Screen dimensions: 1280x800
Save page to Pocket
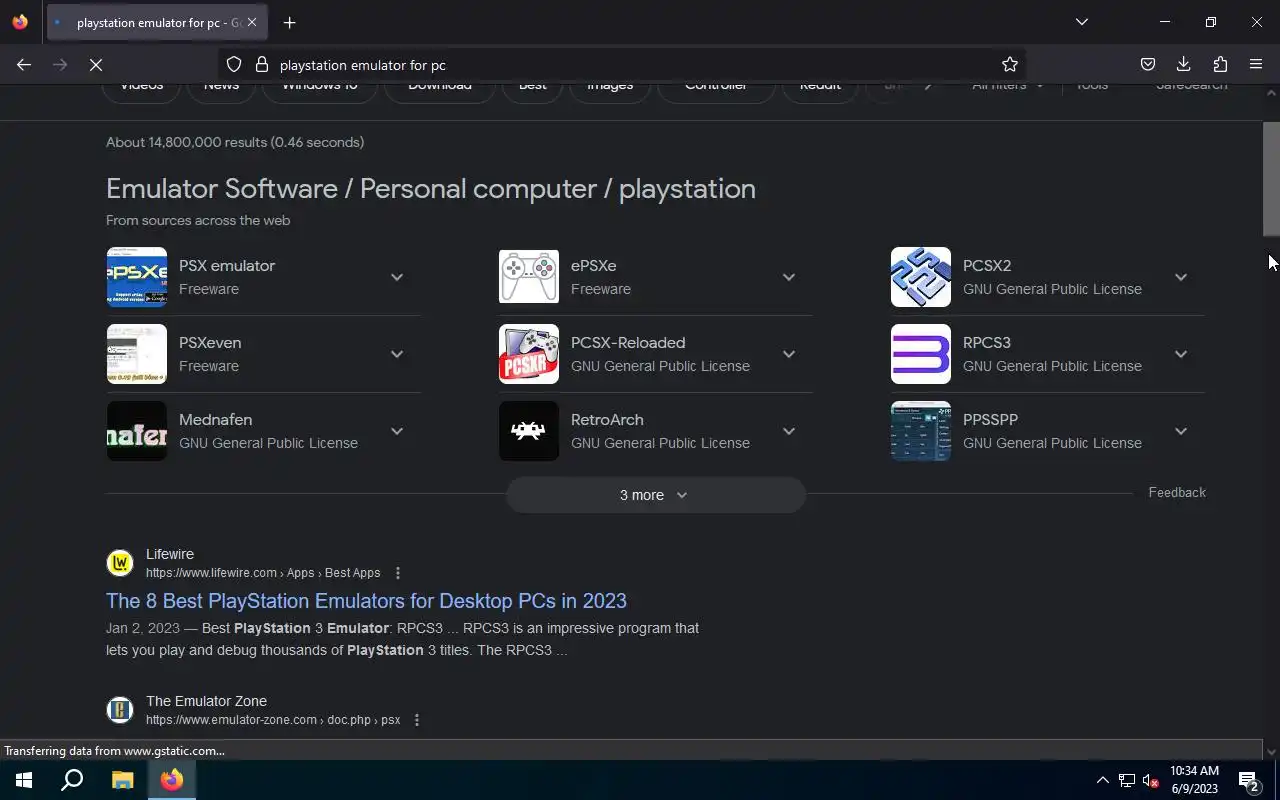tap(1148, 64)
